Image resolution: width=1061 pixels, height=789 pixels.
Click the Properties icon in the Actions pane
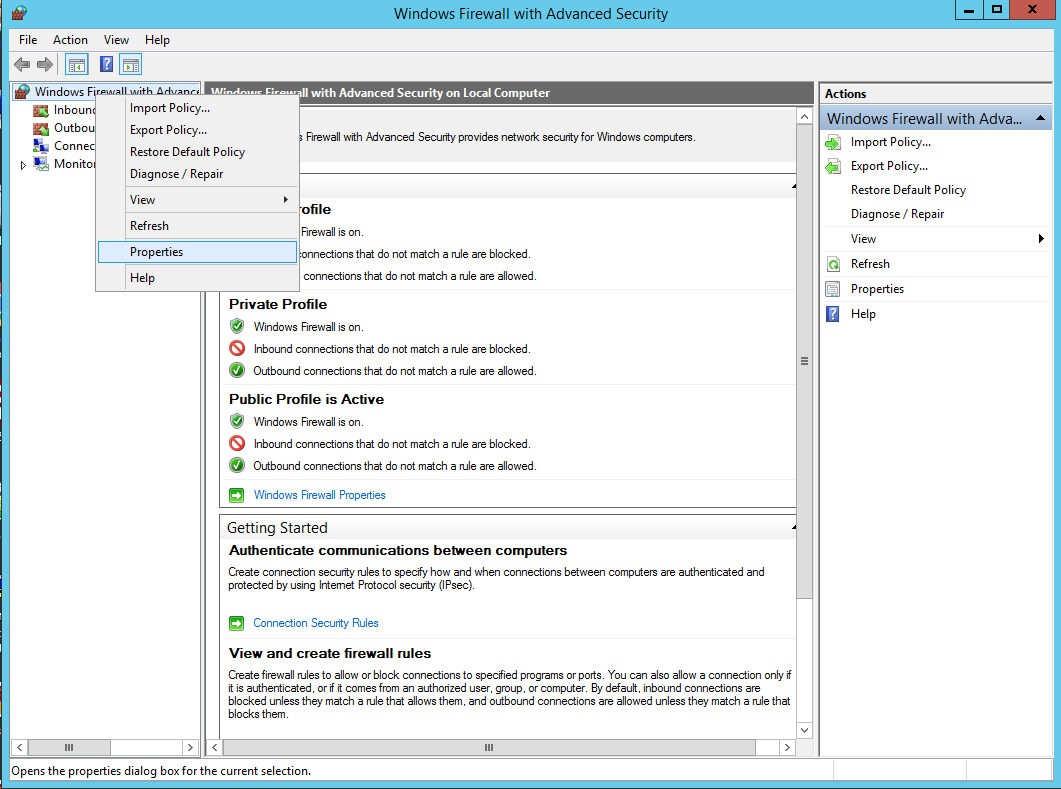(x=833, y=289)
